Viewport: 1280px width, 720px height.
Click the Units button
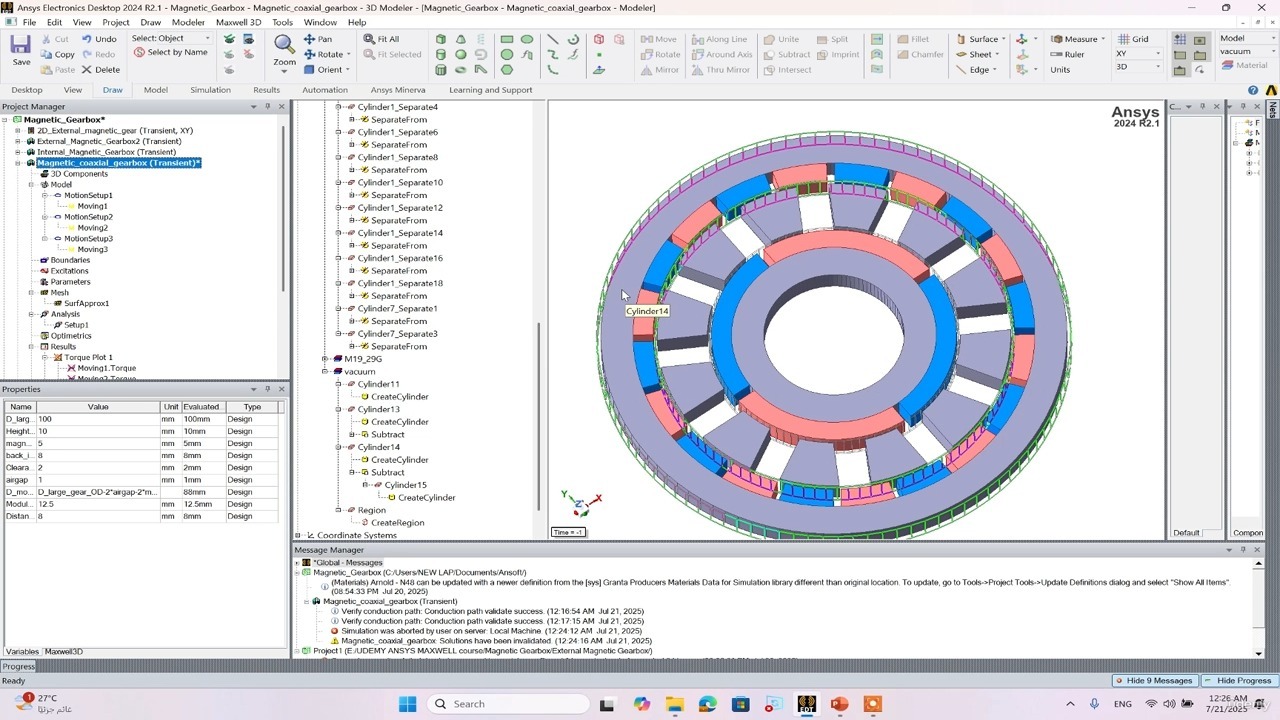[1060, 70]
